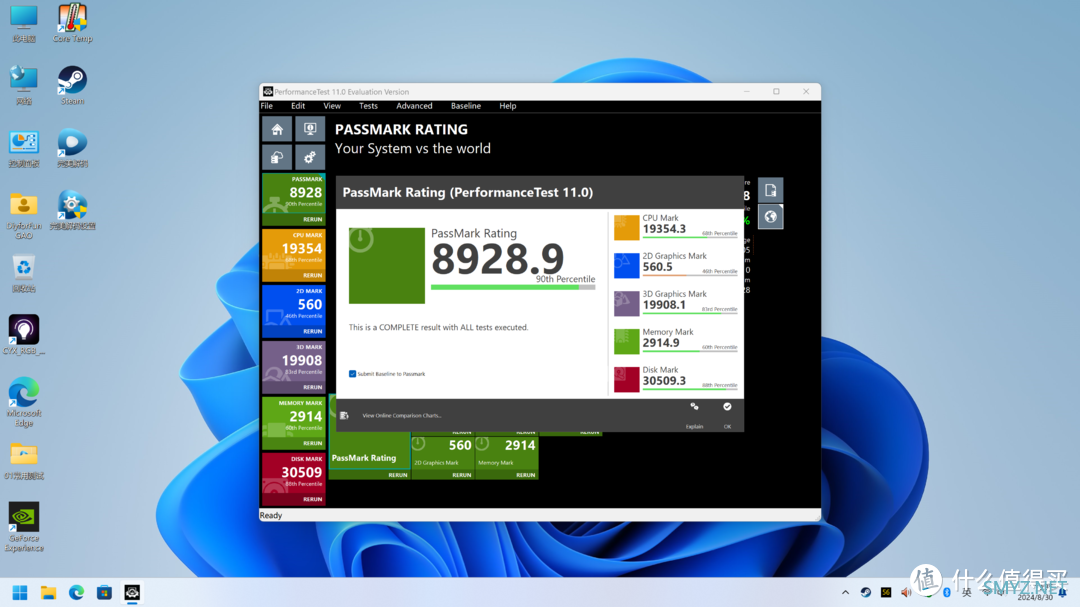Click the '8928.9' PassMark Rating score
Image resolution: width=1080 pixels, height=607 pixels.
tap(497, 259)
